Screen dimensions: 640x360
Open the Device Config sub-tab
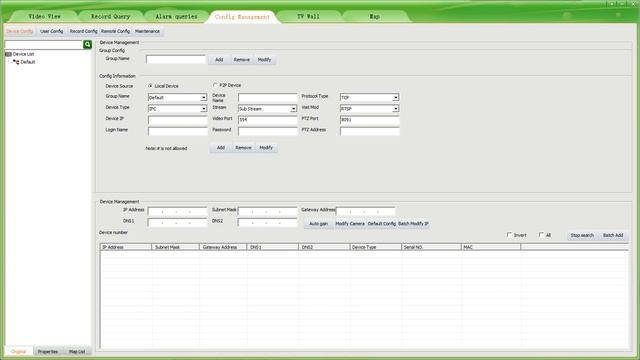20,31
